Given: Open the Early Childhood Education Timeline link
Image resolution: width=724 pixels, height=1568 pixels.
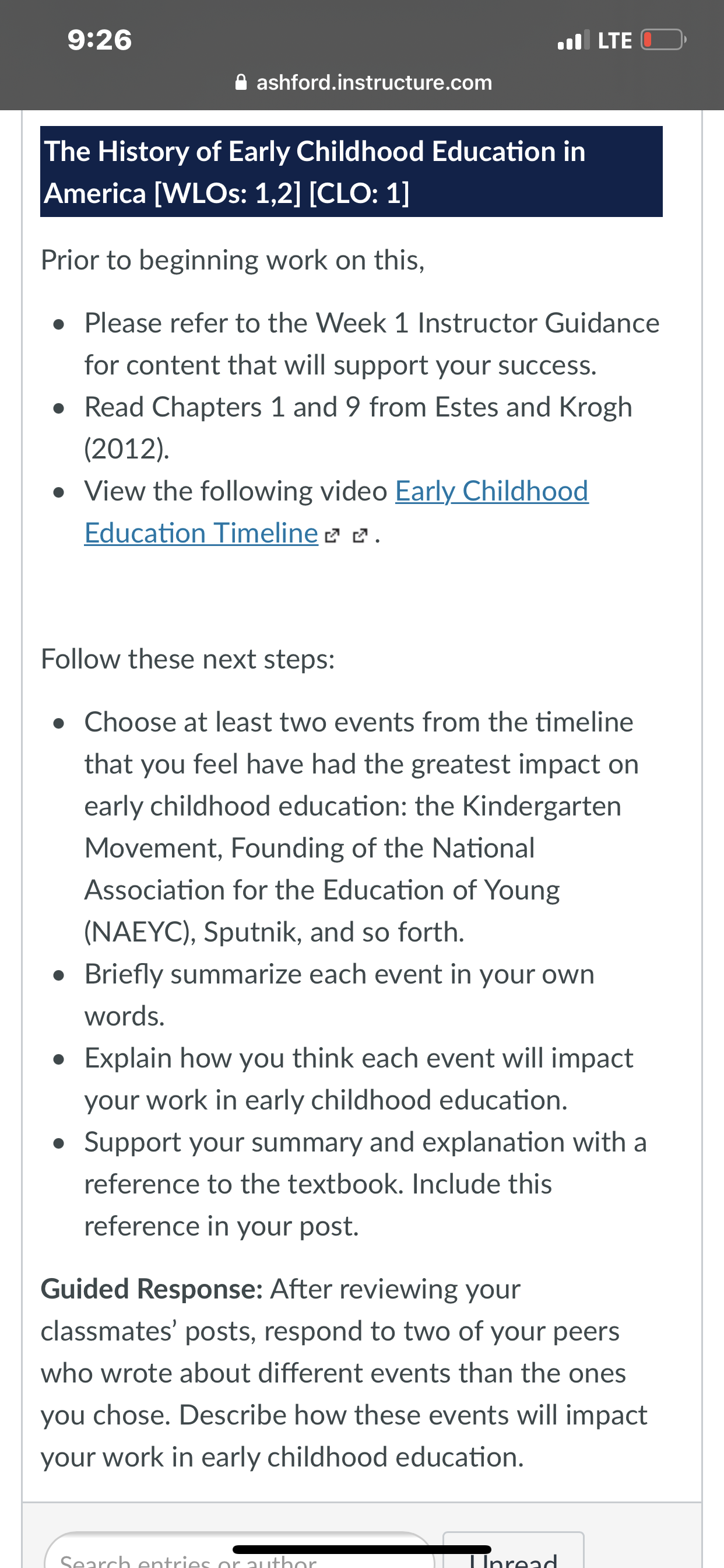Looking at the screenshot, I should click(336, 512).
